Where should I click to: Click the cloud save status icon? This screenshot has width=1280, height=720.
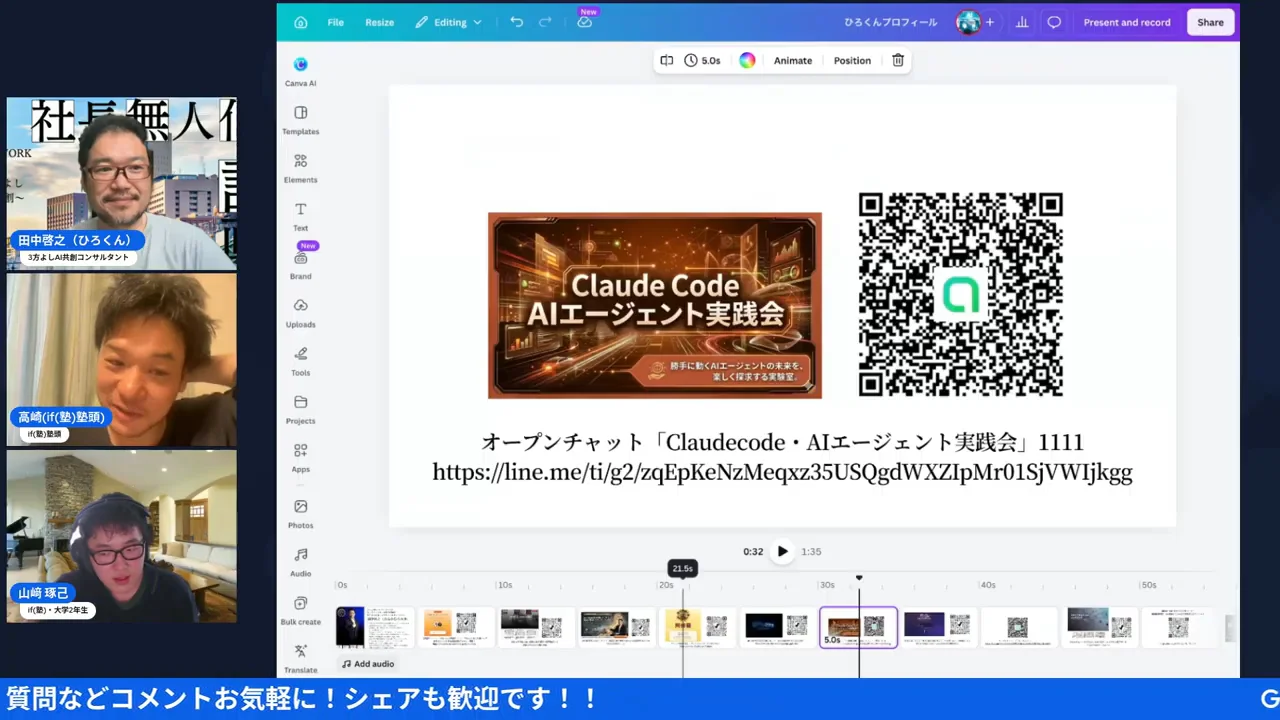[585, 22]
